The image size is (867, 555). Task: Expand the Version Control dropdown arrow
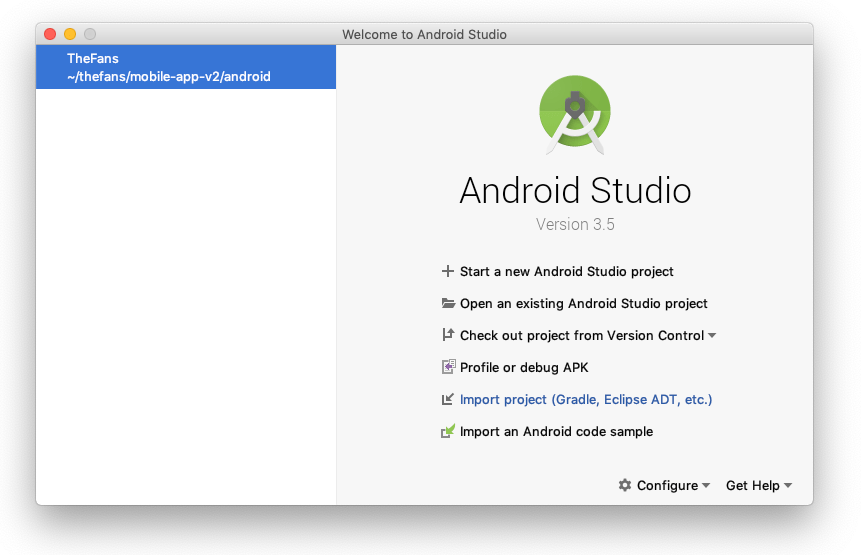tap(712, 336)
